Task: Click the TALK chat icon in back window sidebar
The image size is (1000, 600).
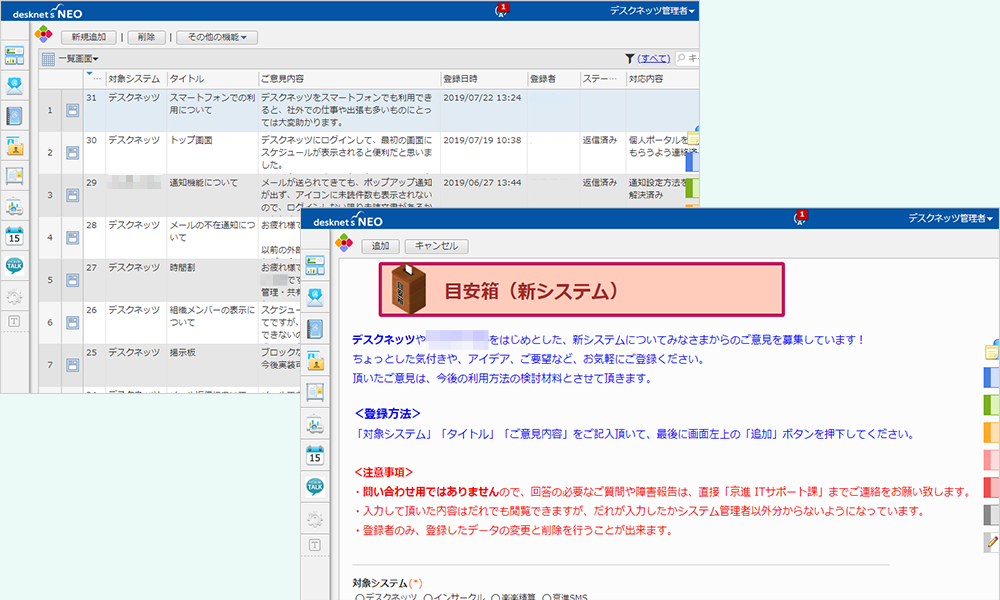Action: coord(14,266)
